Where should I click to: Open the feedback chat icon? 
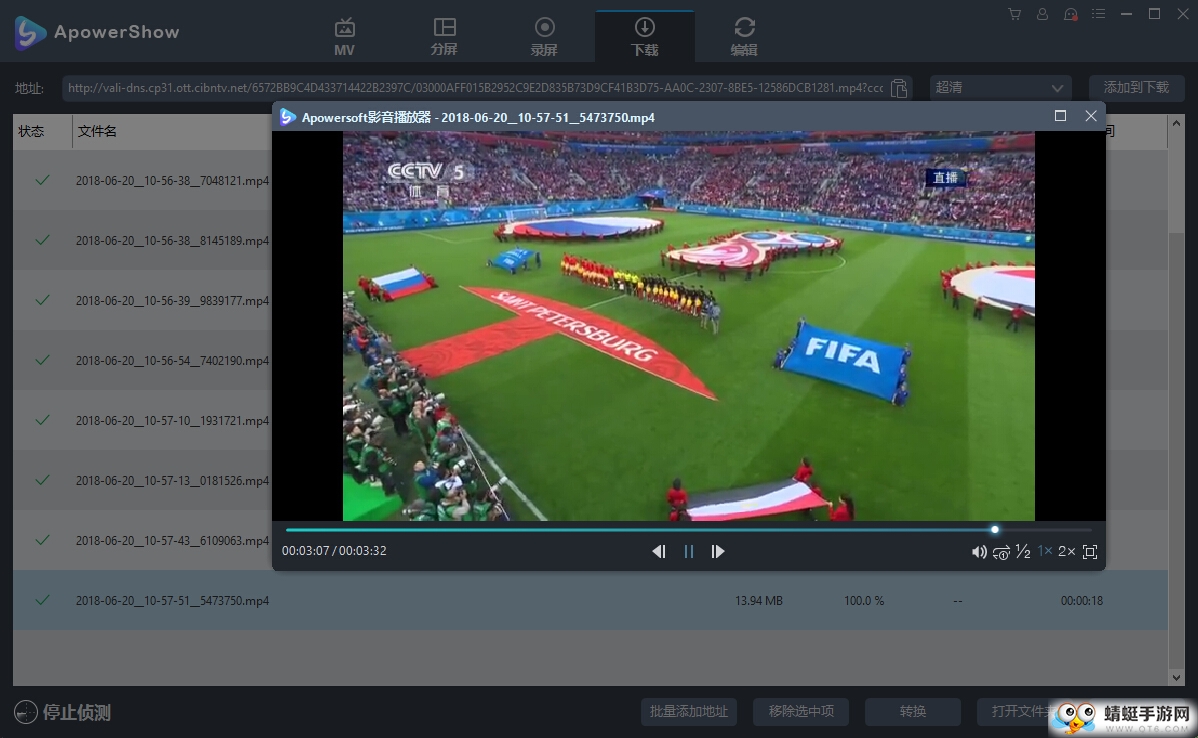(x=1070, y=14)
